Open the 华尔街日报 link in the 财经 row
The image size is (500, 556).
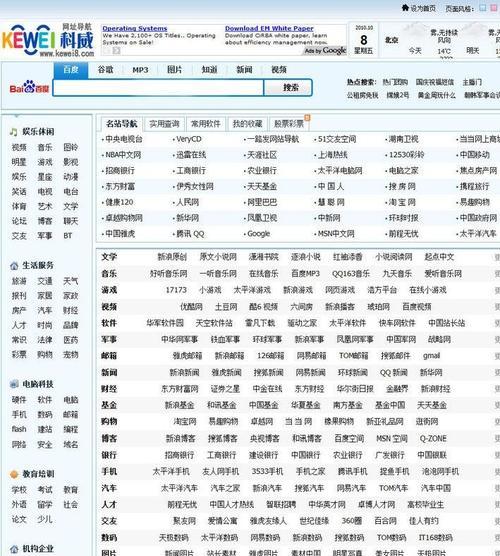[355, 389]
